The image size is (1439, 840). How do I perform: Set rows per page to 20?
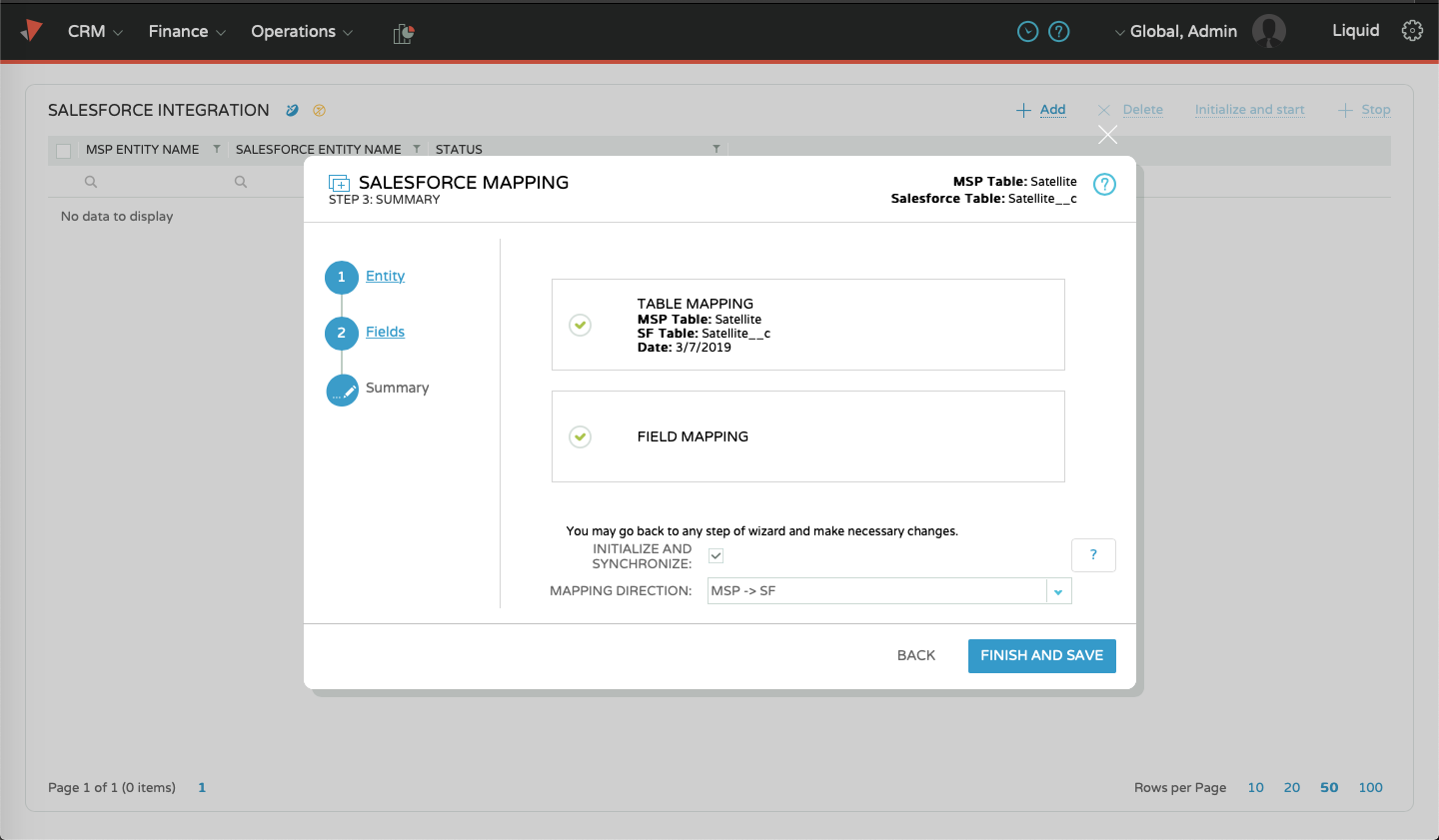1292,787
